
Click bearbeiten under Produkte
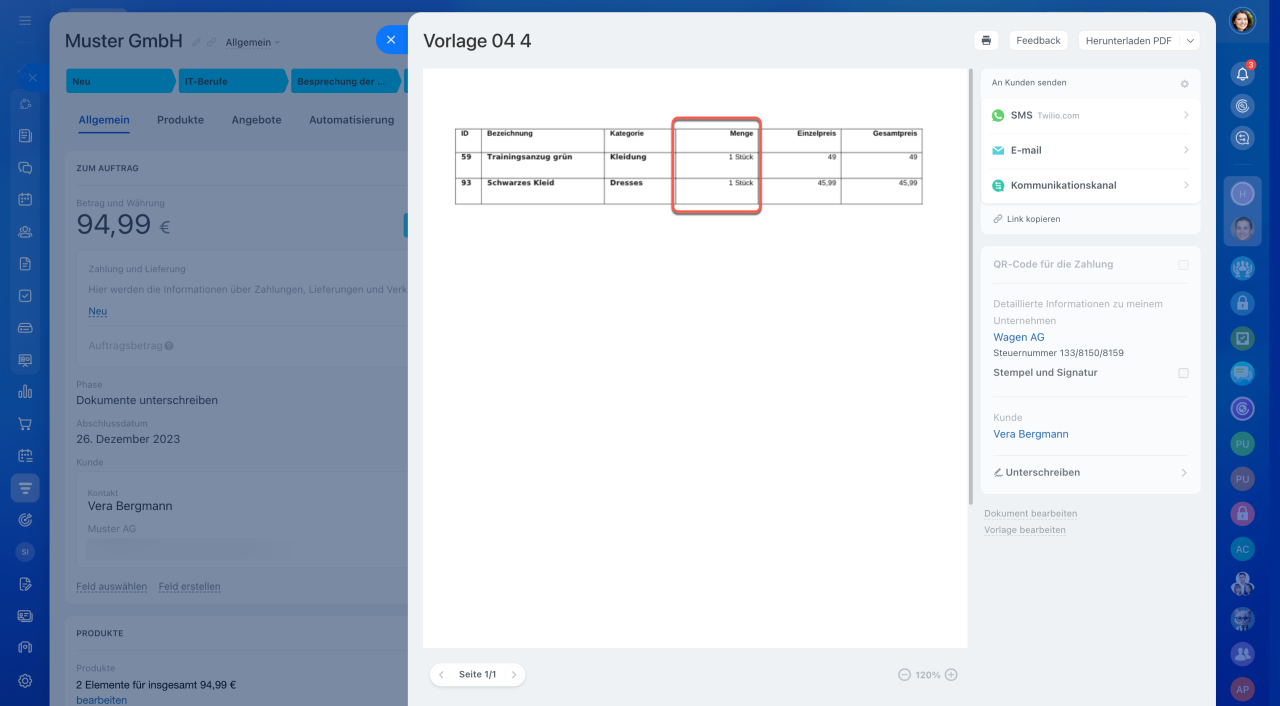pos(101,700)
